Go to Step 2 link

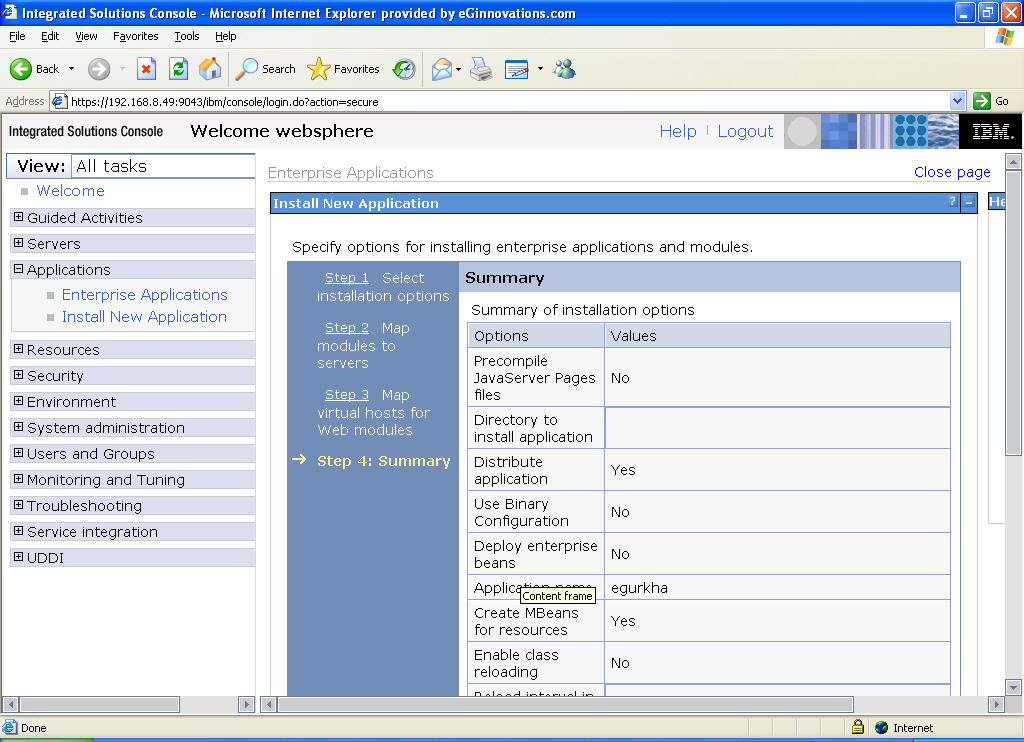tap(347, 328)
